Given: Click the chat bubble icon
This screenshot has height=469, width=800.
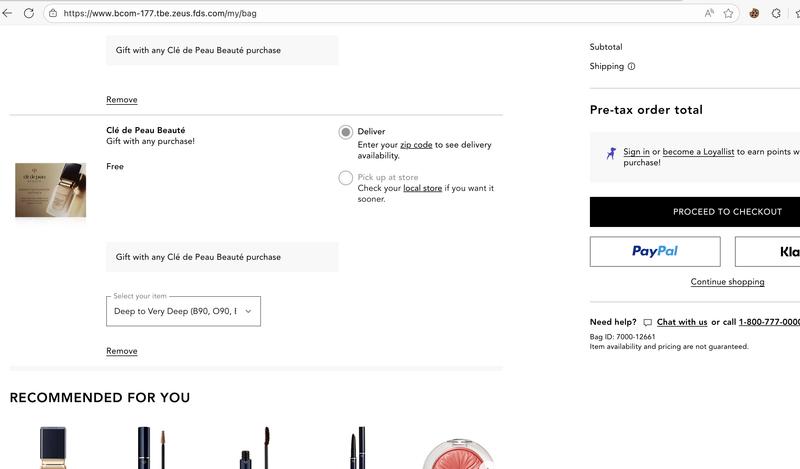Looking at the screenshot, I should click(x=647, y=323).
